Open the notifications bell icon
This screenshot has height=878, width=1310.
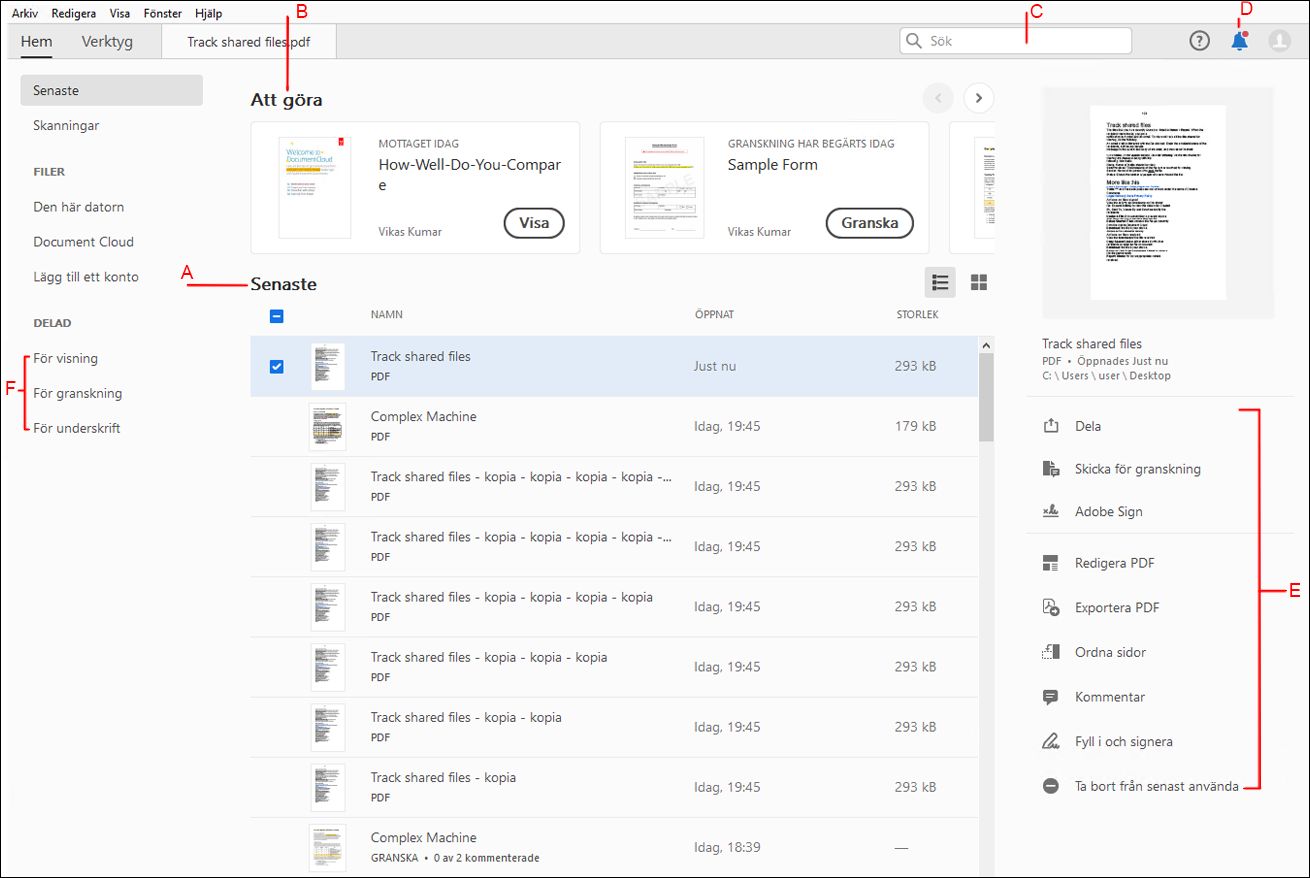tap(1239, 41)
